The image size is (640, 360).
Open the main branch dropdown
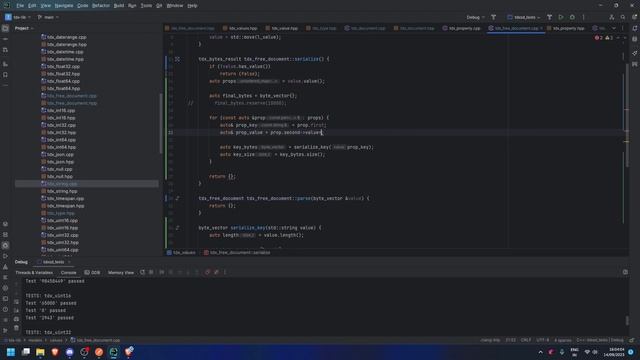point(48,17)
